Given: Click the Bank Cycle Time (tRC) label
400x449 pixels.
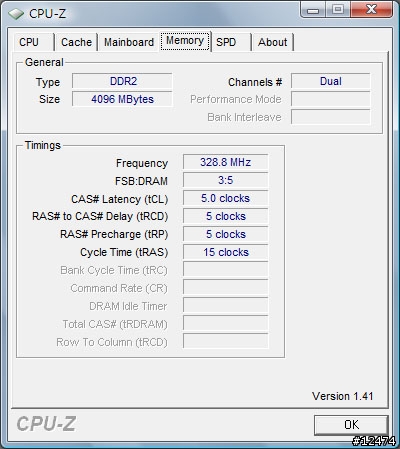Looking at the screenshot, I should pyautogui.click(x=114, y=271).
